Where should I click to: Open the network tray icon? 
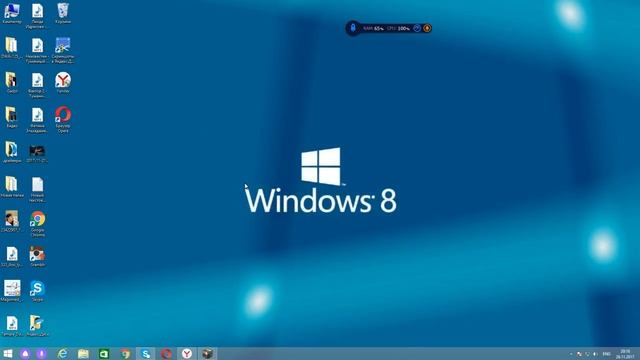(587, 354)
